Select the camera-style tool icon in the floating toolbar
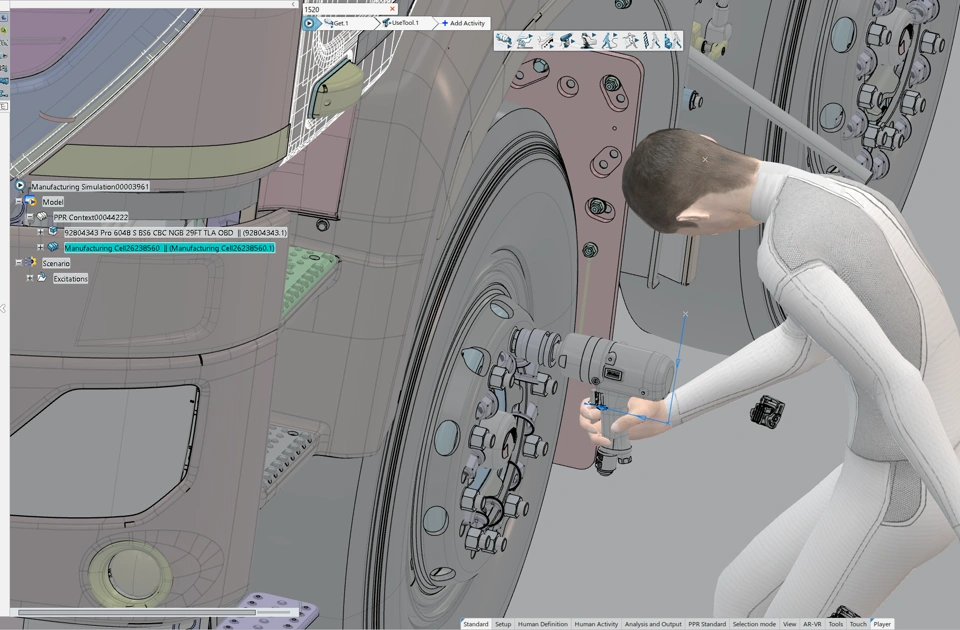The image size is (960, 630). point(566,41)
